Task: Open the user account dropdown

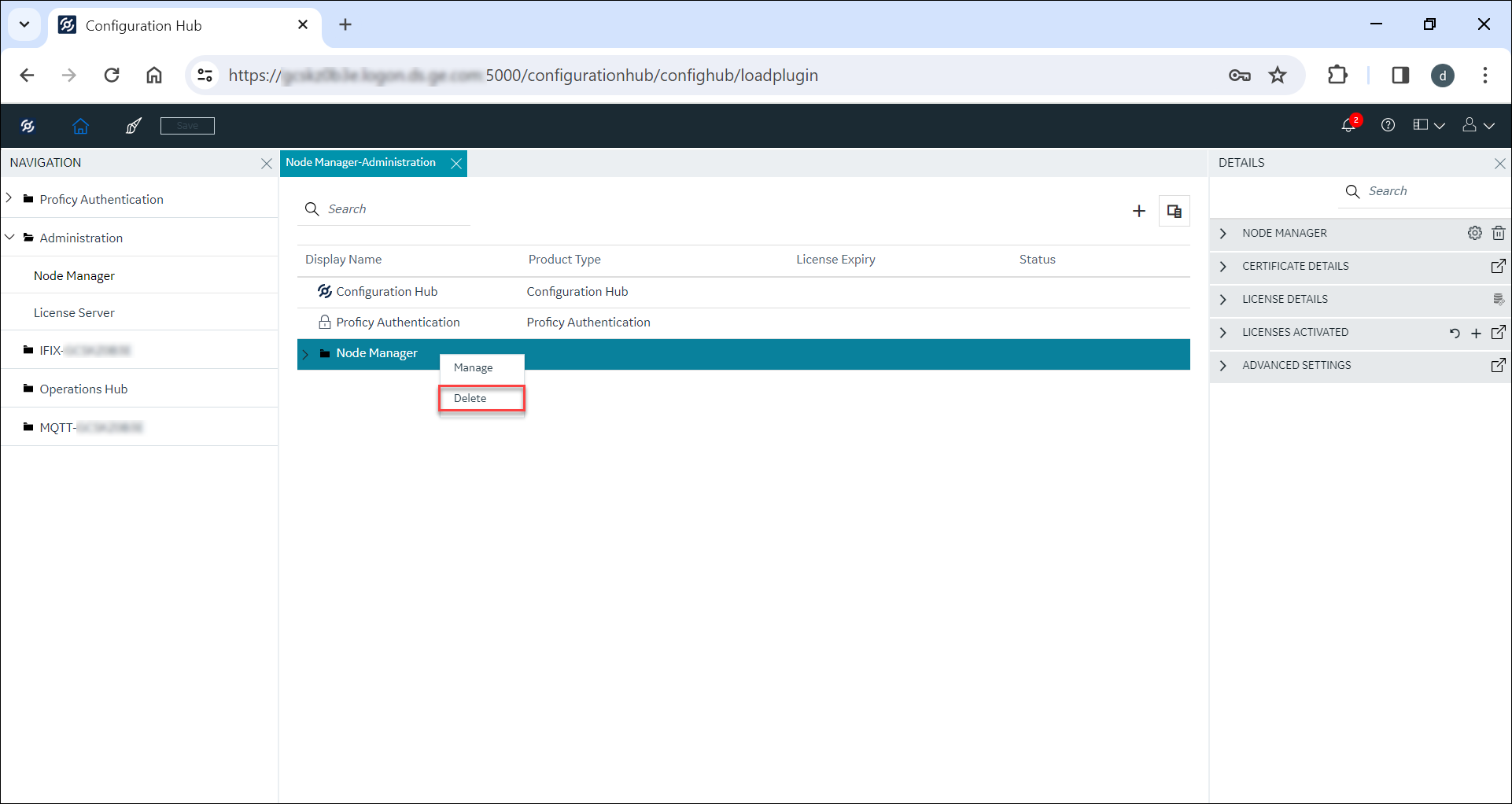Action: (x=1478, y=125)
